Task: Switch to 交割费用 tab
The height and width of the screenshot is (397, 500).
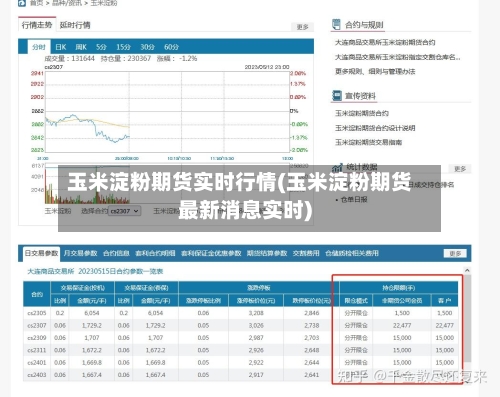Action: 306,253
